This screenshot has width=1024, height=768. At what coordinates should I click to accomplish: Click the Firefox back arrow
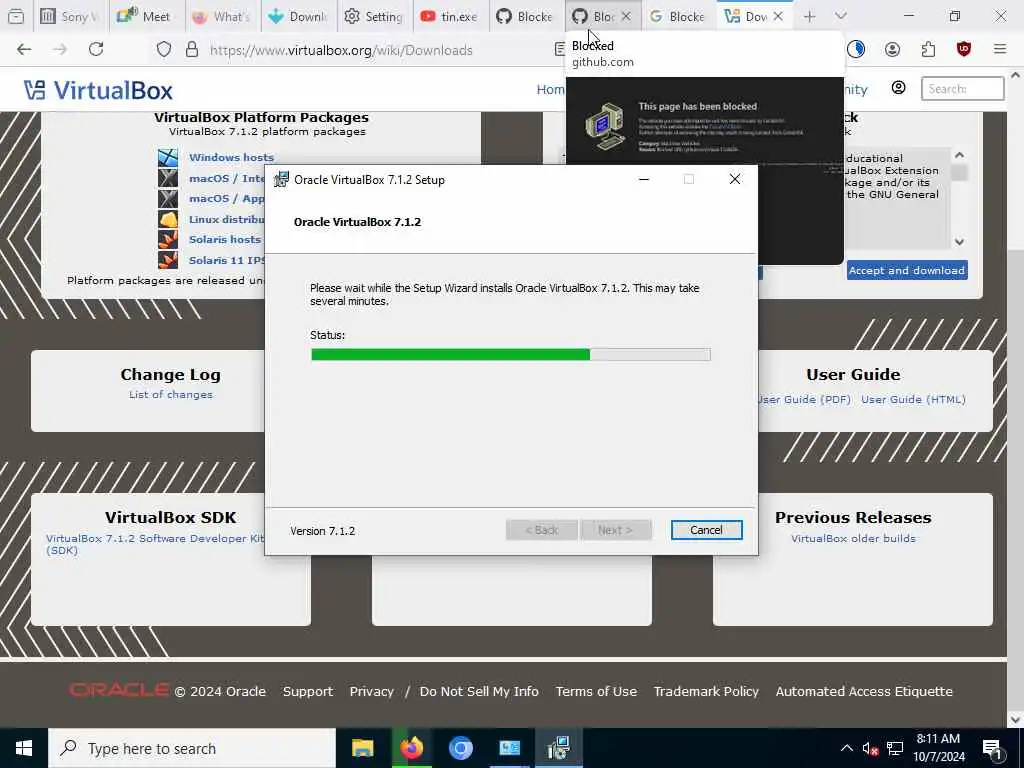pos(24,50)
